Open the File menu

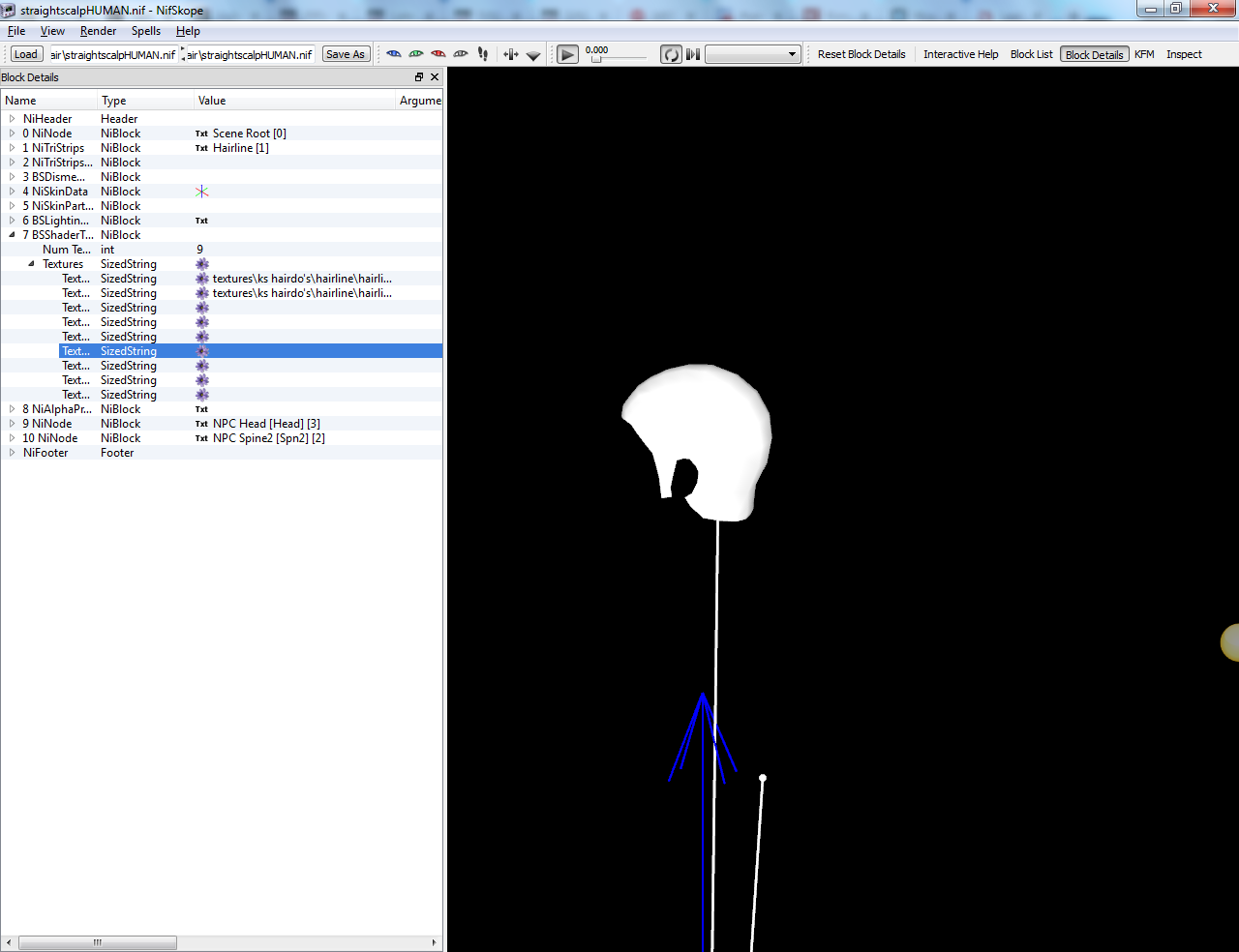(x=16, y=31)
